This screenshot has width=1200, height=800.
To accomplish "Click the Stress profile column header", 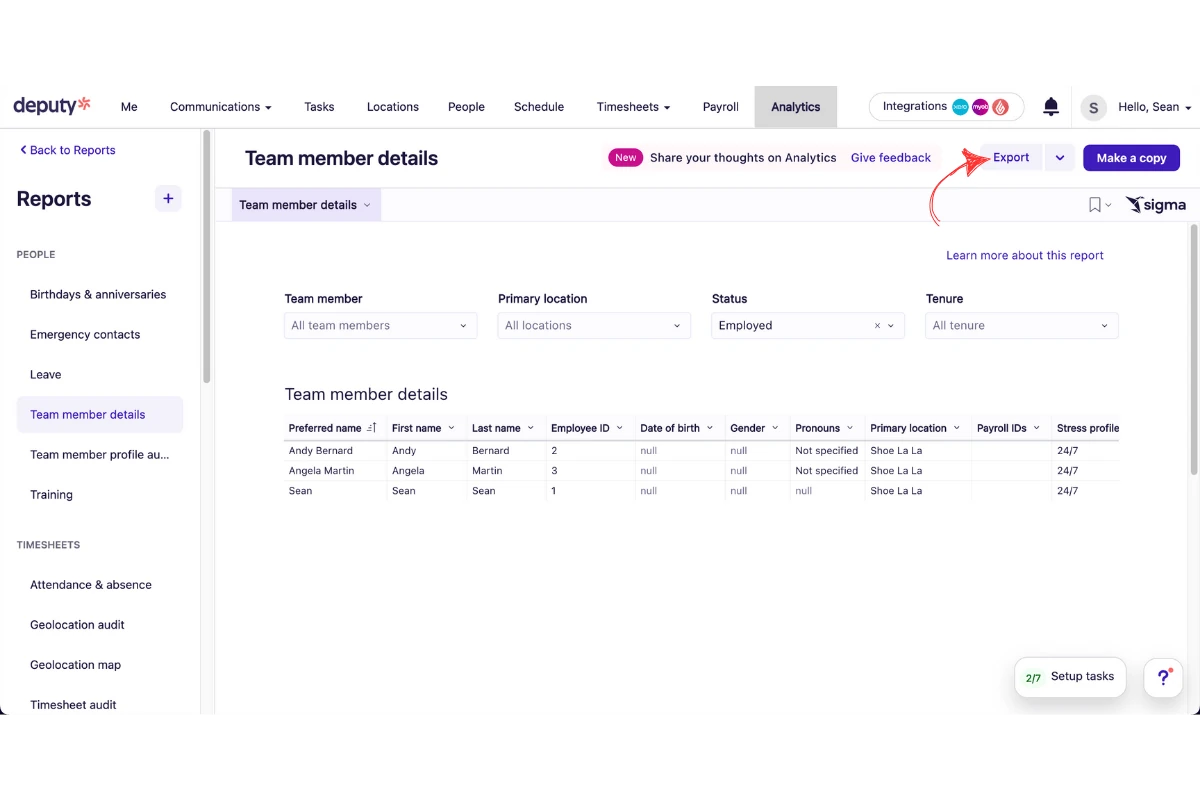I will click(x=1087, y=428).
